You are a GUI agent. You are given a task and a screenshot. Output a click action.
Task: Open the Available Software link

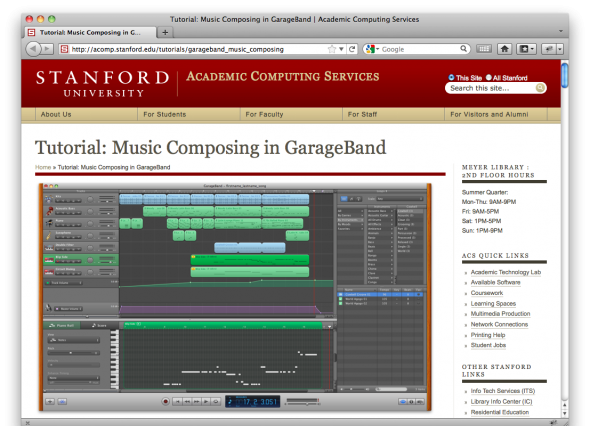(x=496, y=282)
